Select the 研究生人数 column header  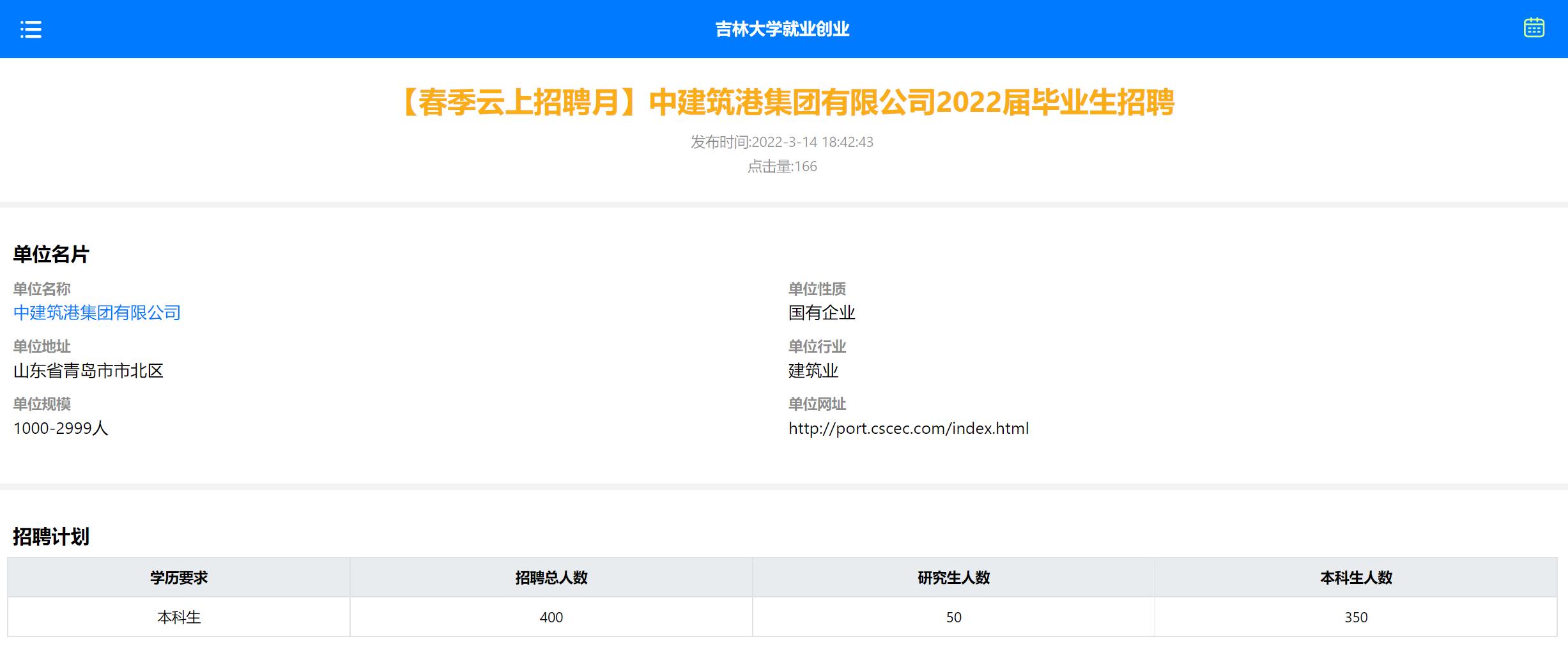[x=953, y=578]
